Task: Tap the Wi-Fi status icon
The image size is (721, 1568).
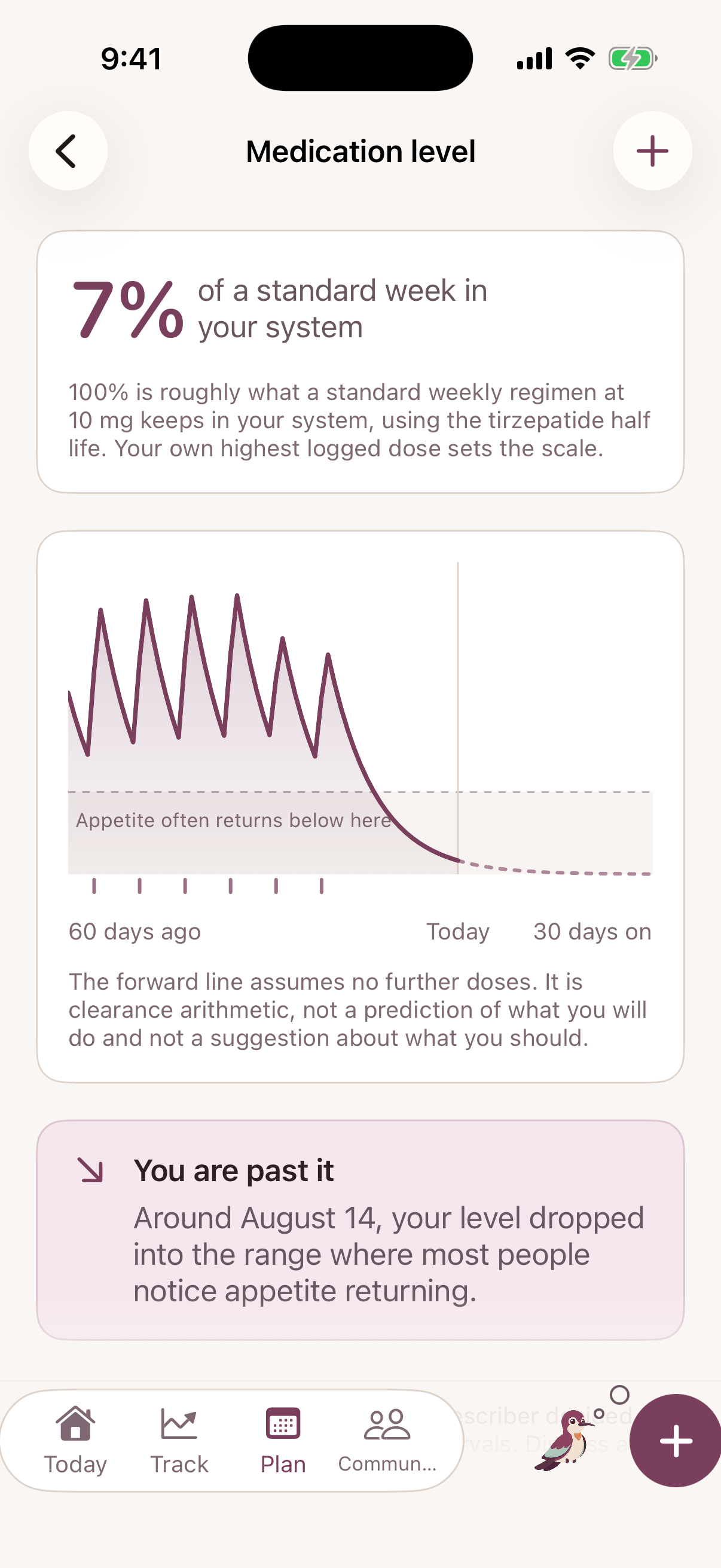Action: point(580,59)
